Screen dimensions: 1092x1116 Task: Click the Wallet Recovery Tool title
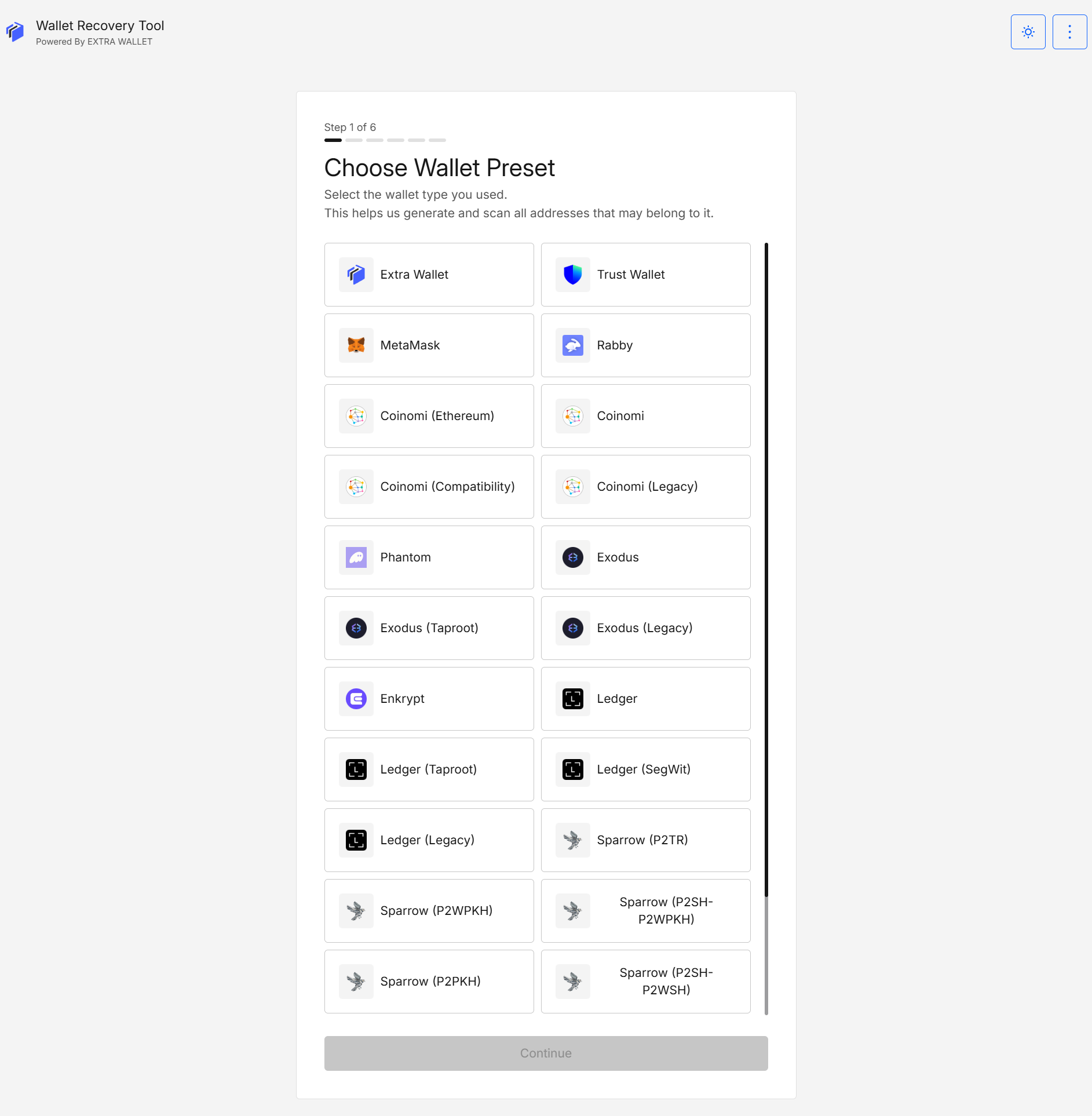(x=100, y=25)
